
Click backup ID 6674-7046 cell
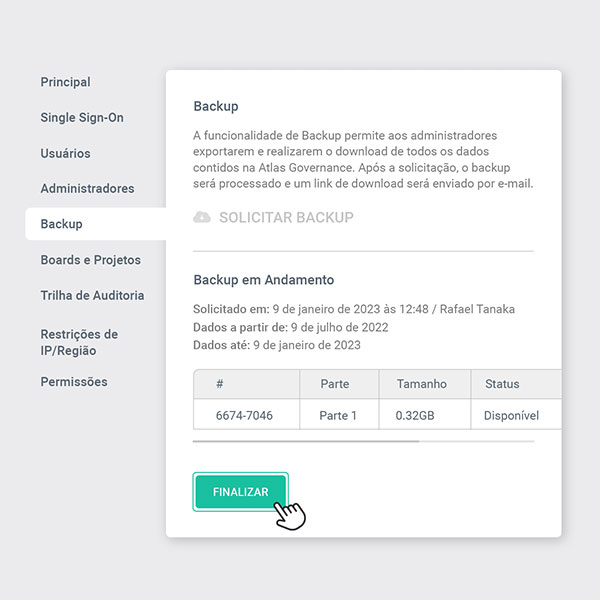click(244, 415)
